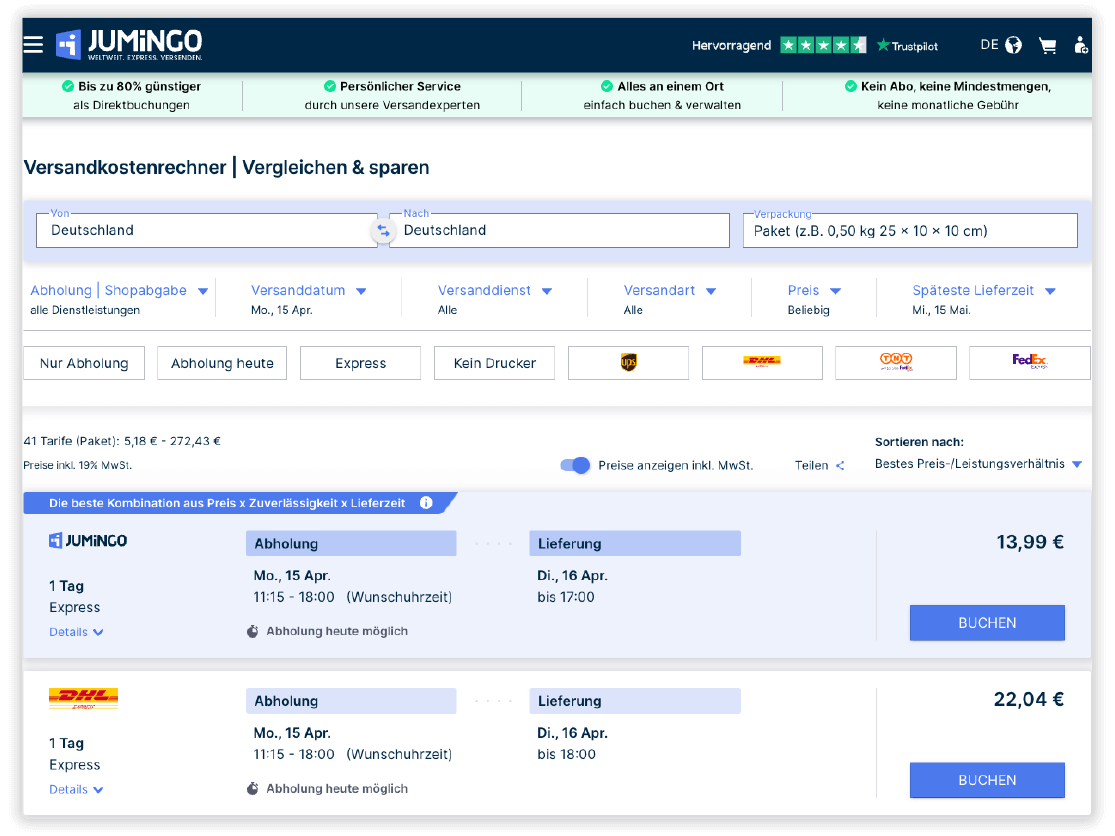The image size is (1115, 836).
Task: Filter results by UPS carrier
Action: tap(628, 363)
